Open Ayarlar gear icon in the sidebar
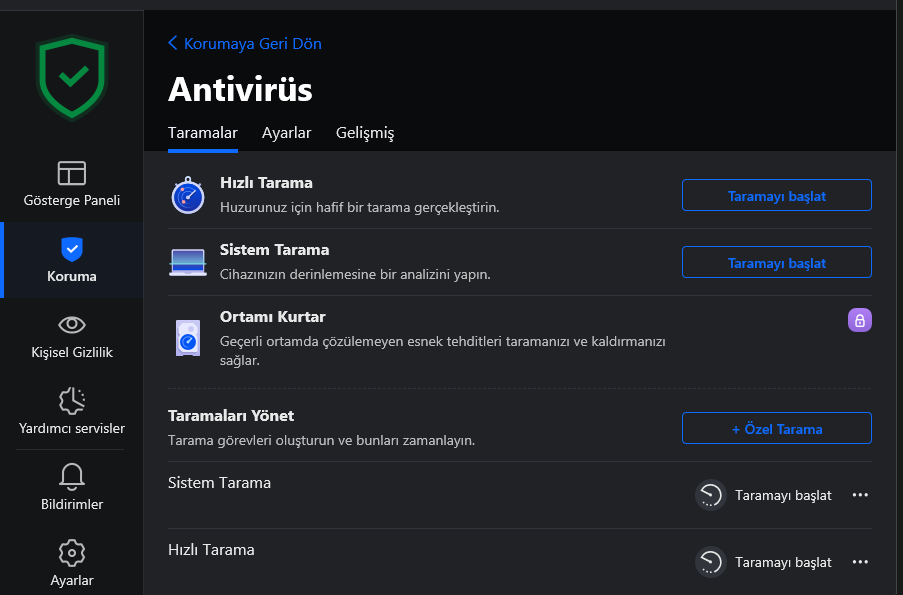 (x=72, y=553)
